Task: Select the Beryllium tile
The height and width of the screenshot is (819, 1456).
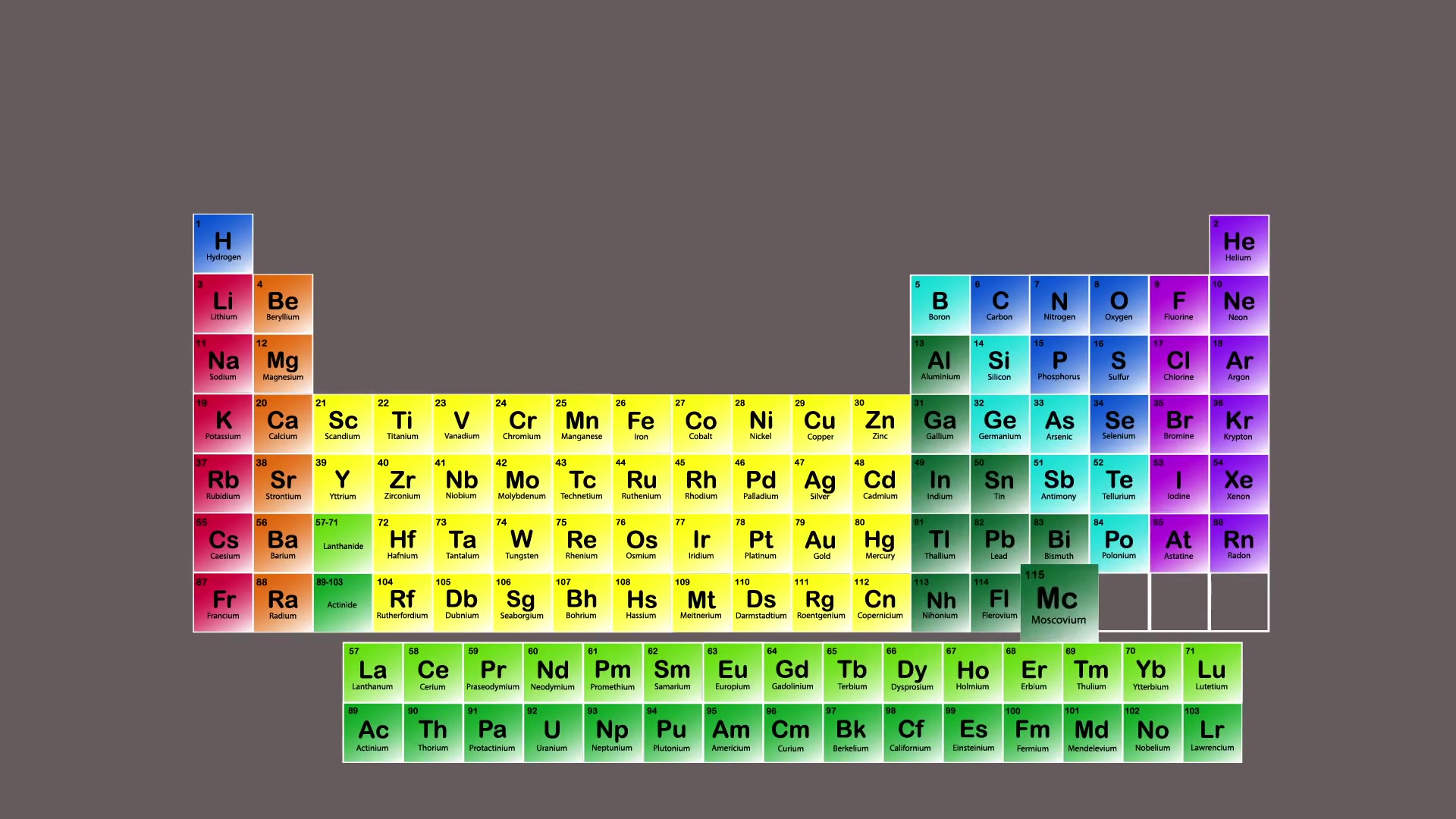Action: (283, 303)
